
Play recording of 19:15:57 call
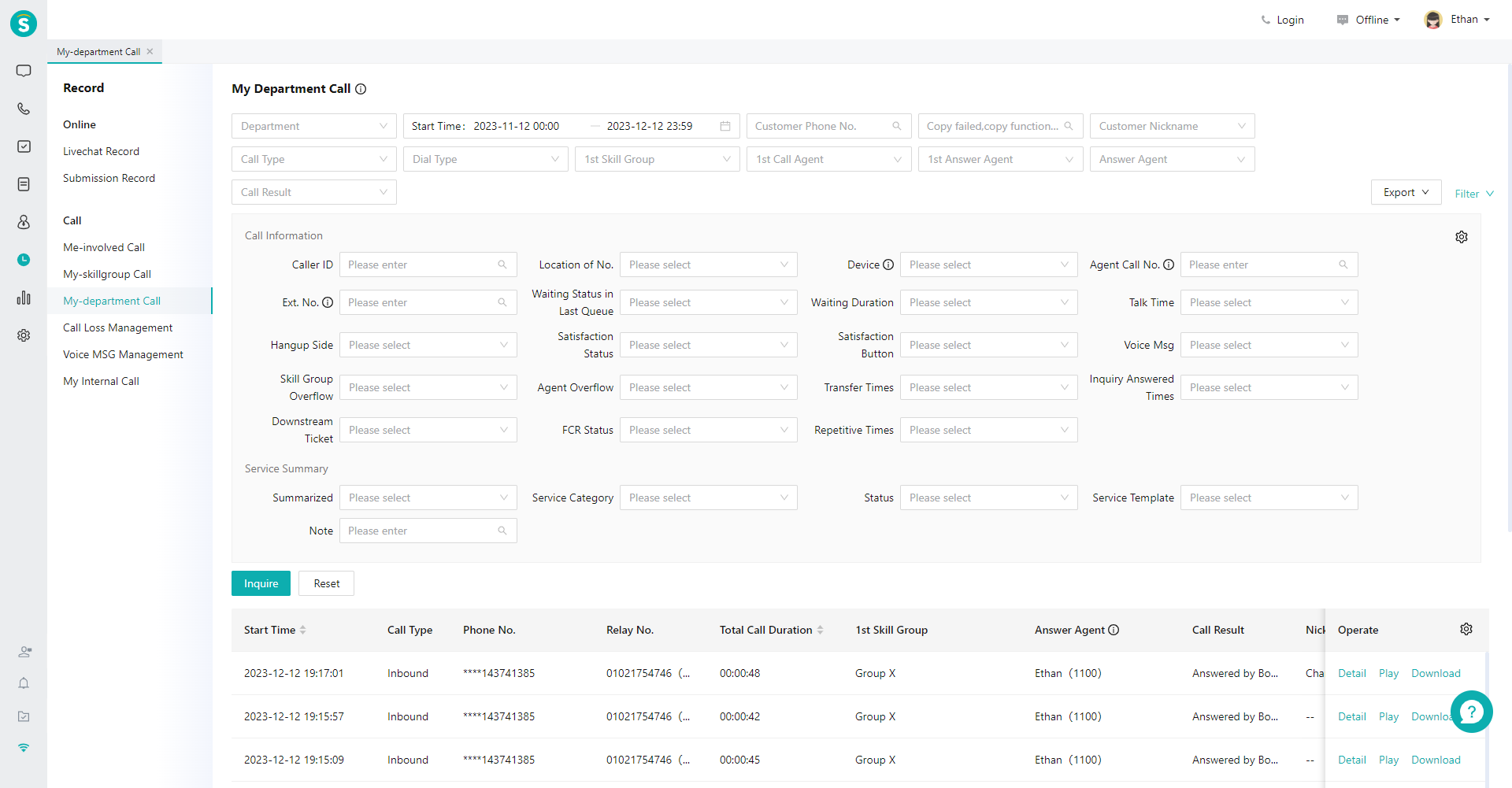1388,716
